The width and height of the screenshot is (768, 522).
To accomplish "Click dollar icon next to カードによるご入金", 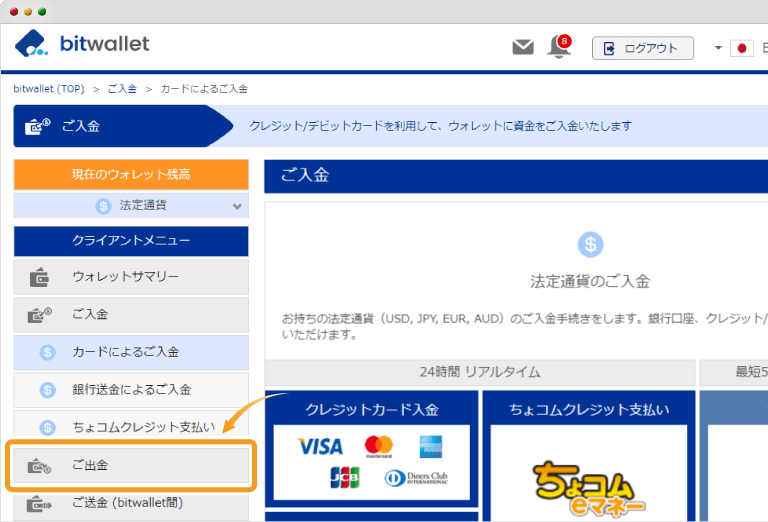I will 48,352.
